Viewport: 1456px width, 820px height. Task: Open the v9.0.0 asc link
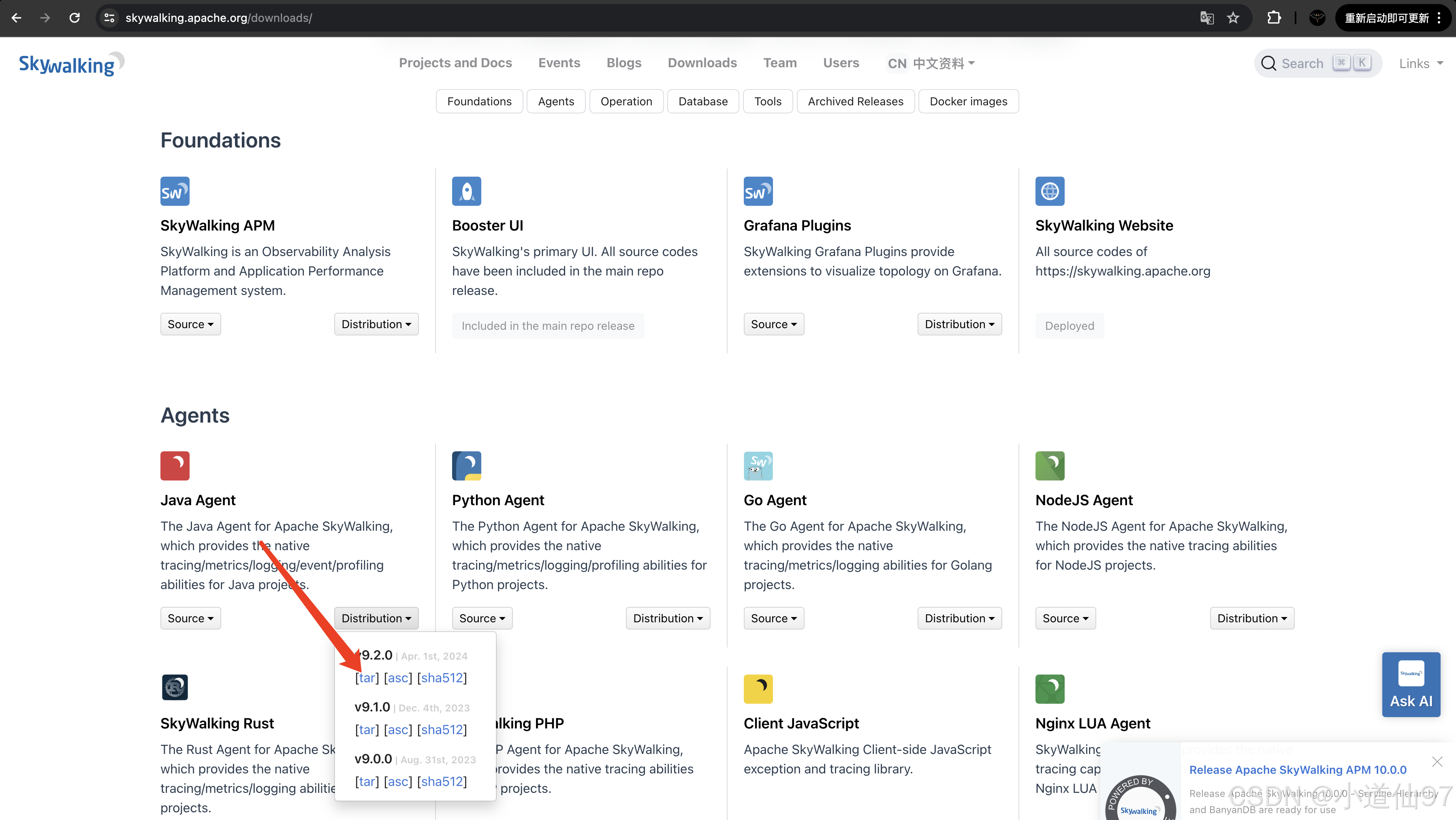(398, 782)
